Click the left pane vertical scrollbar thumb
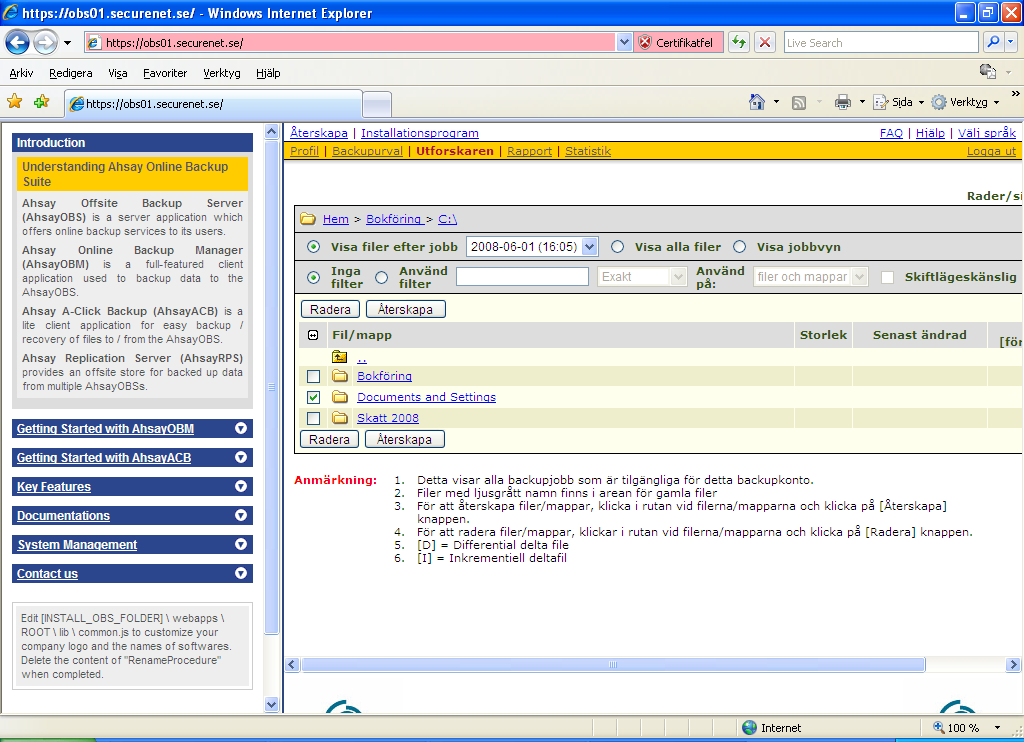Viewport: 1024px width, 742px height. point(272,387)
